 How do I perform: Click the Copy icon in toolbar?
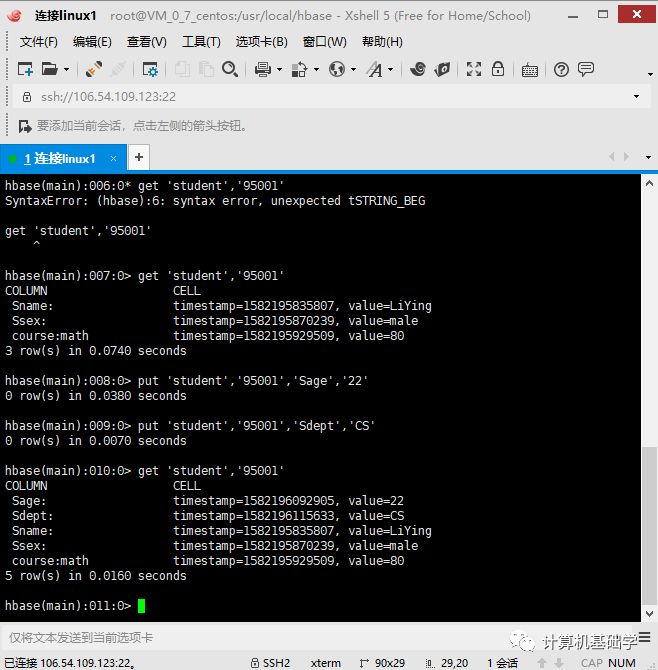point(182,69)
